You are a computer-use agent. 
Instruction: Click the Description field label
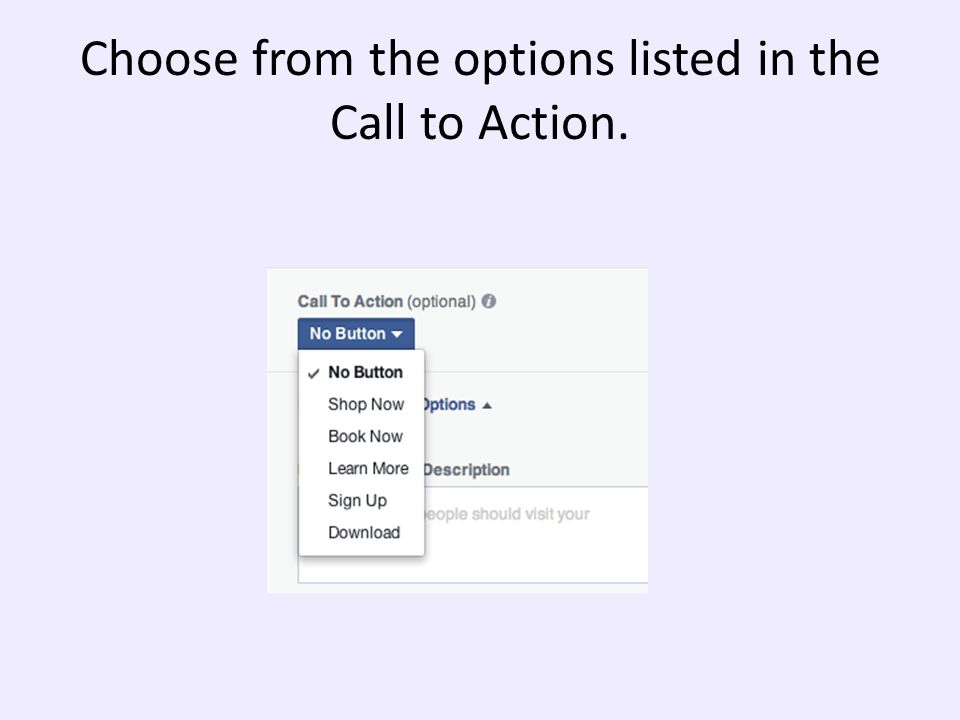(467, 470)
